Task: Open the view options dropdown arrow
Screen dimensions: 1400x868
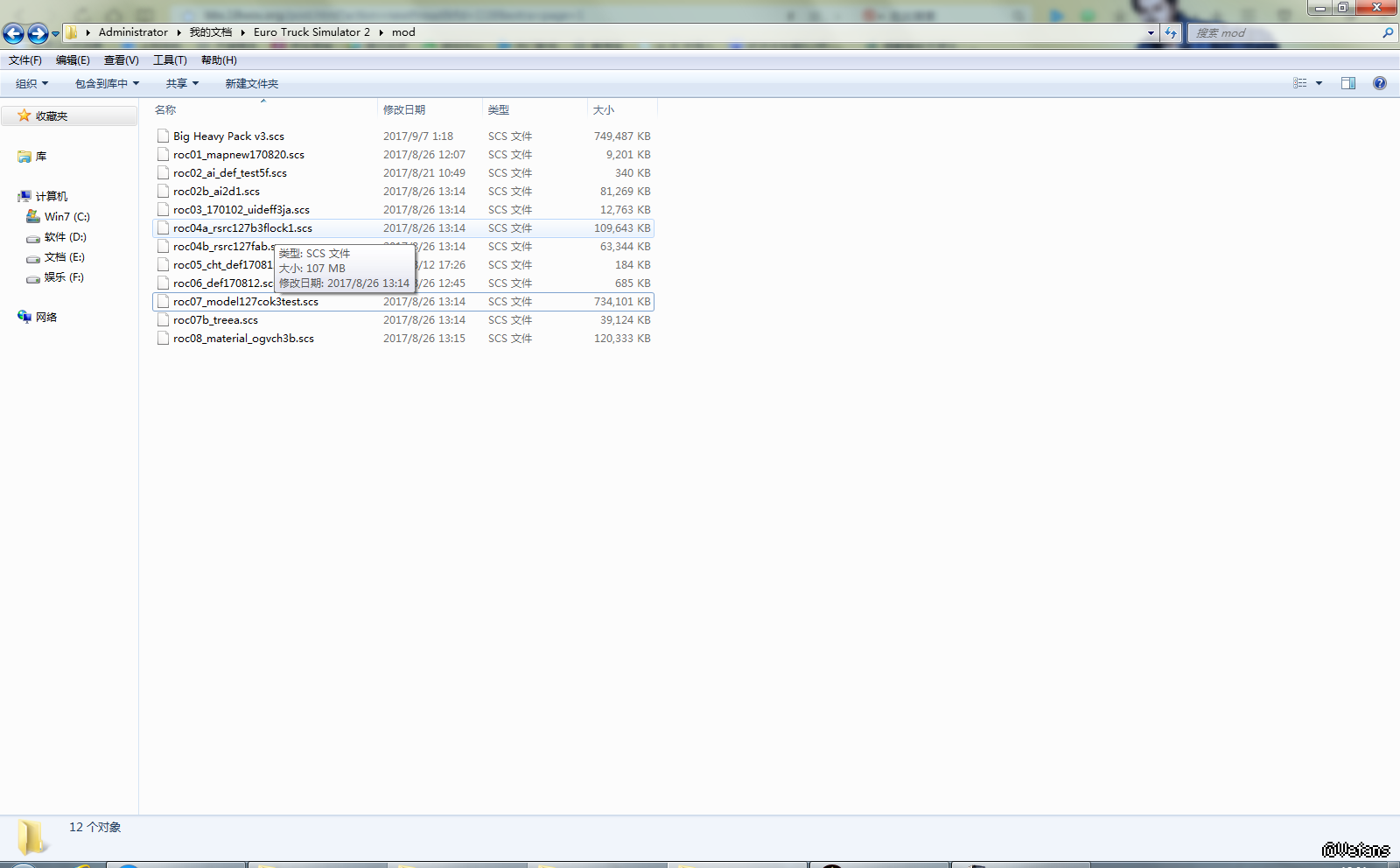Action: point(1319,83)
